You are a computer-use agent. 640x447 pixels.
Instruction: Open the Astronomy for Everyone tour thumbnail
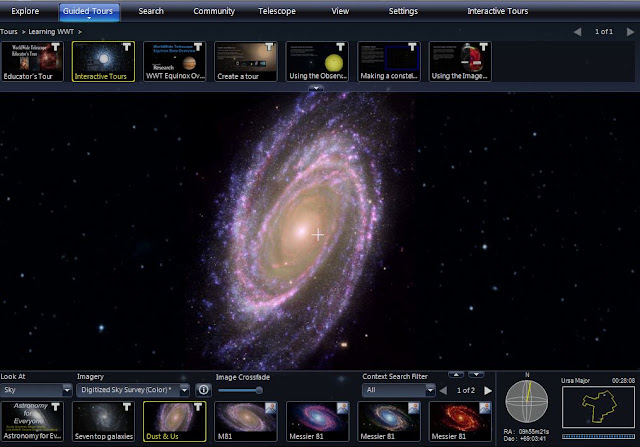[x=32, y=421]
